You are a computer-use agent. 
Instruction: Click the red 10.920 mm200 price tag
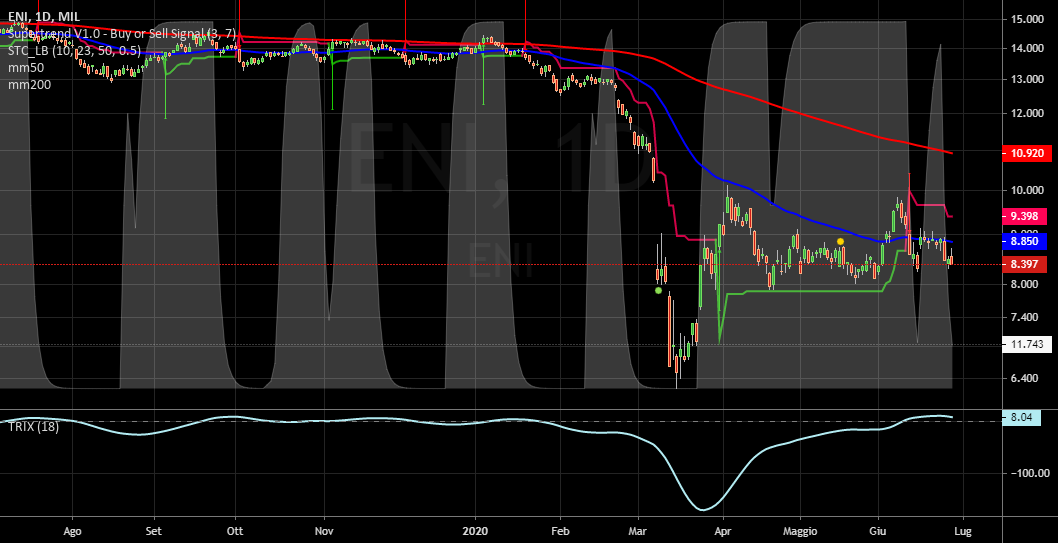pos(1025,153)
